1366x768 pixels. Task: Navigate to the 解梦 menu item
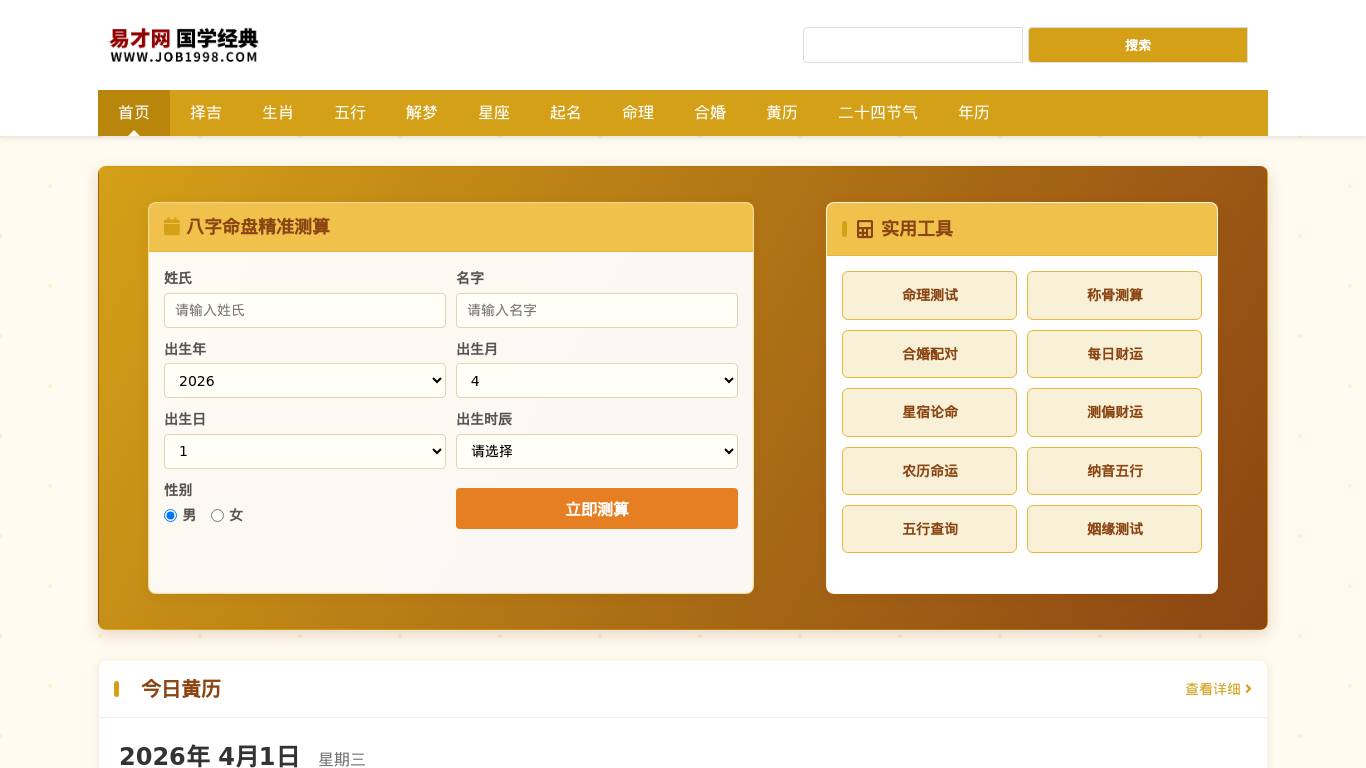(421, 113)
